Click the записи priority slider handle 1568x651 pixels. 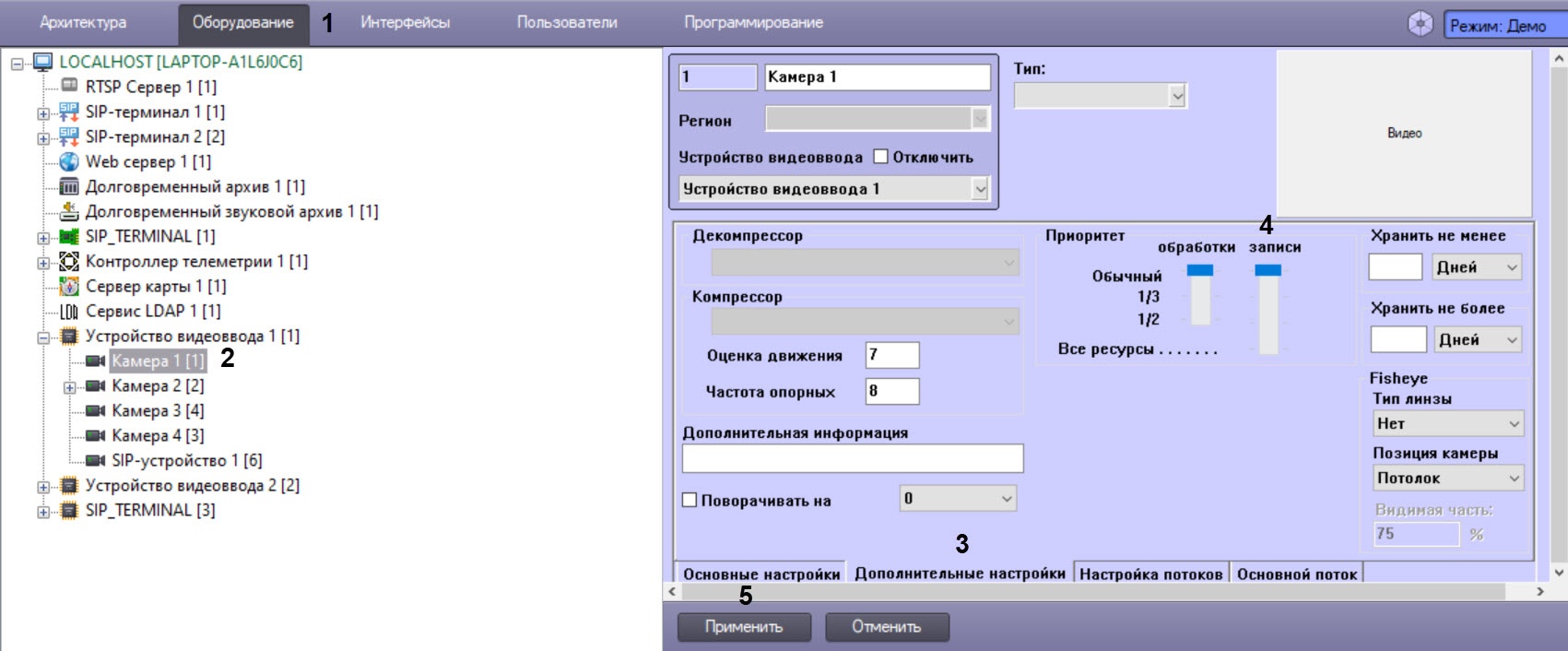coord(1268,270)
